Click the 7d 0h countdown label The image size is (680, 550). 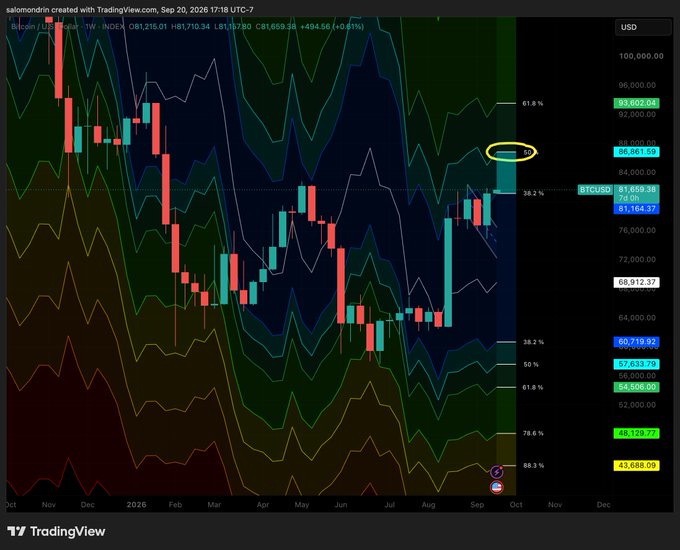628,198
